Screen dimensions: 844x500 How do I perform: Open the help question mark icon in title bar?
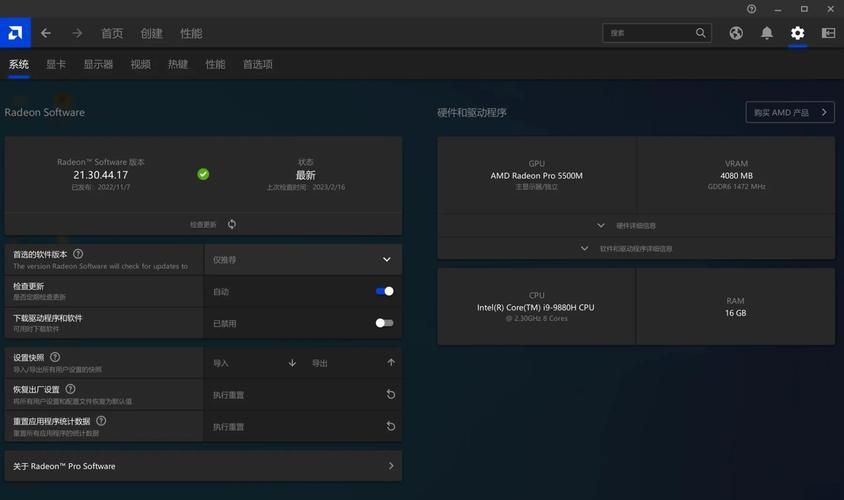click(x=751, y=9)
